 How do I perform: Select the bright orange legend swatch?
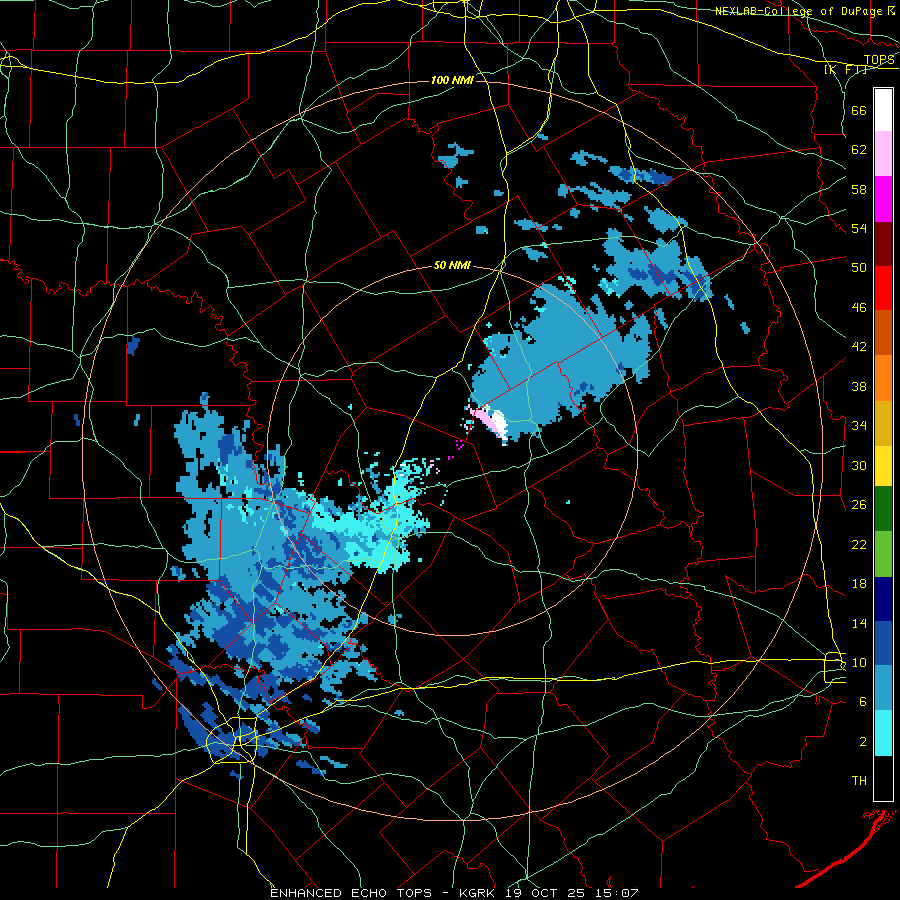[x=883, y=378]
